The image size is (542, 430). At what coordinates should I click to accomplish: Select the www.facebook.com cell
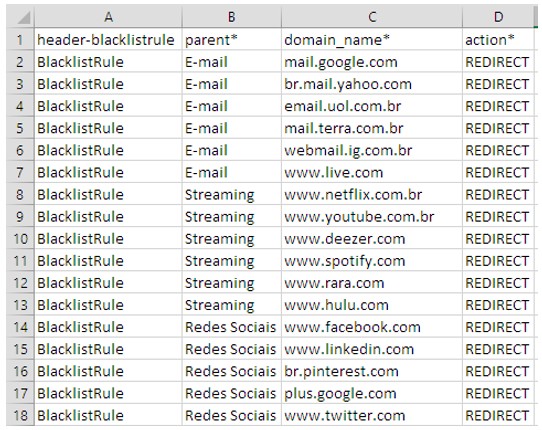(372, 327)
